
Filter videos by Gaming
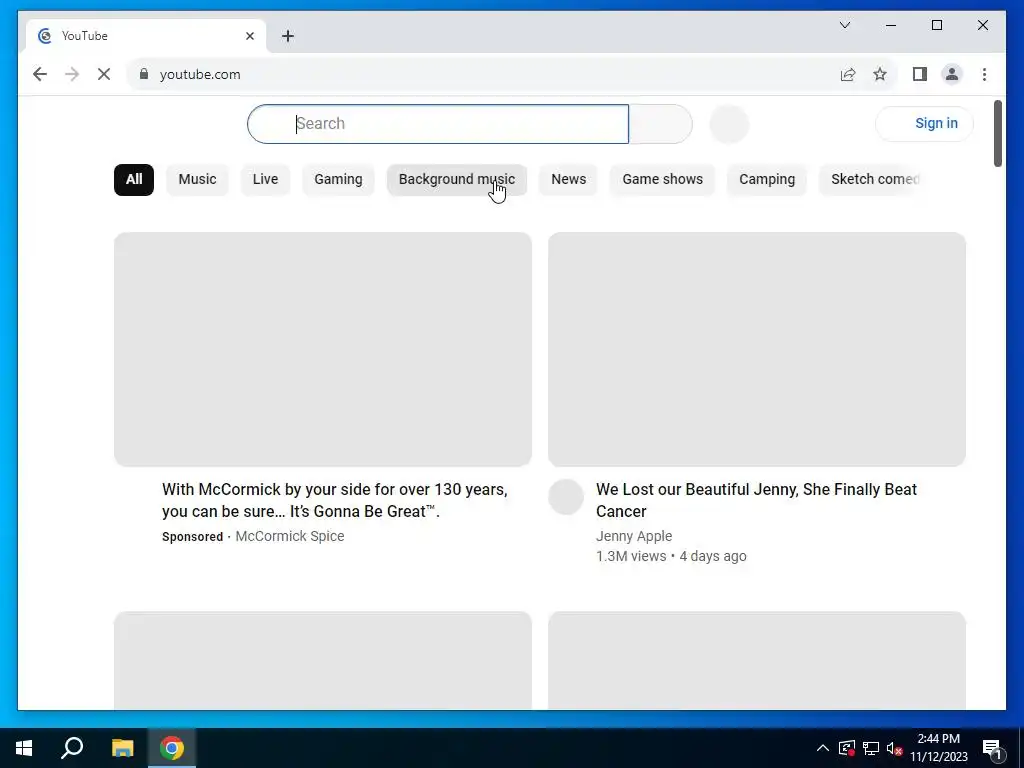pos(338,180)
